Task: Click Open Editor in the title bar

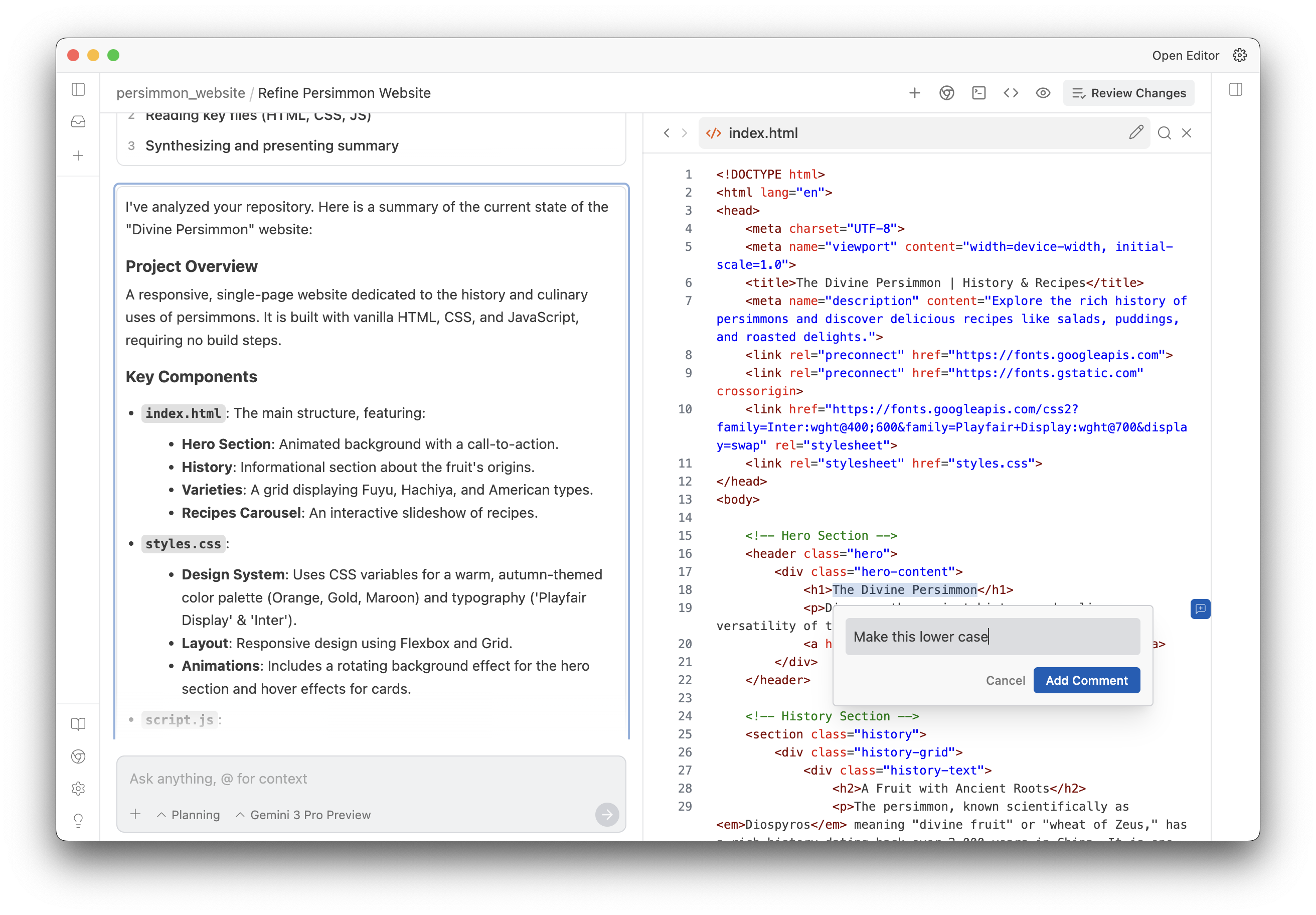Action: click(x=1185, y=55)
